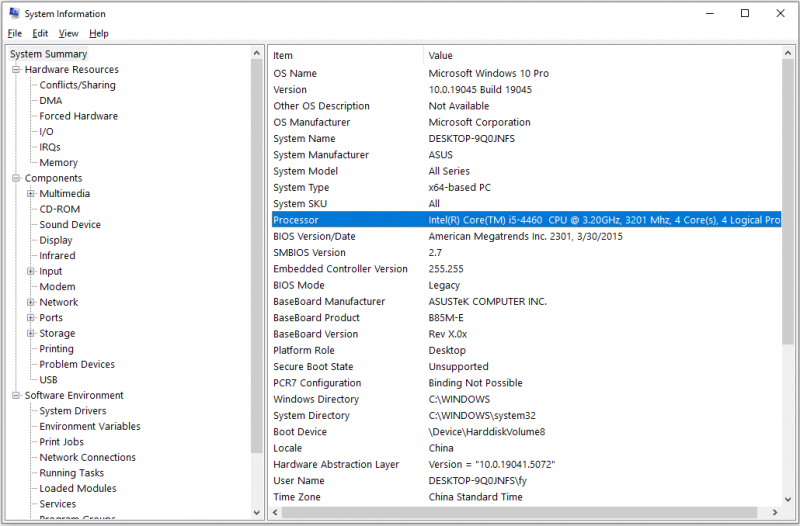Select Forced Hardware tree item
800x526 pixels.
point(79,116)
